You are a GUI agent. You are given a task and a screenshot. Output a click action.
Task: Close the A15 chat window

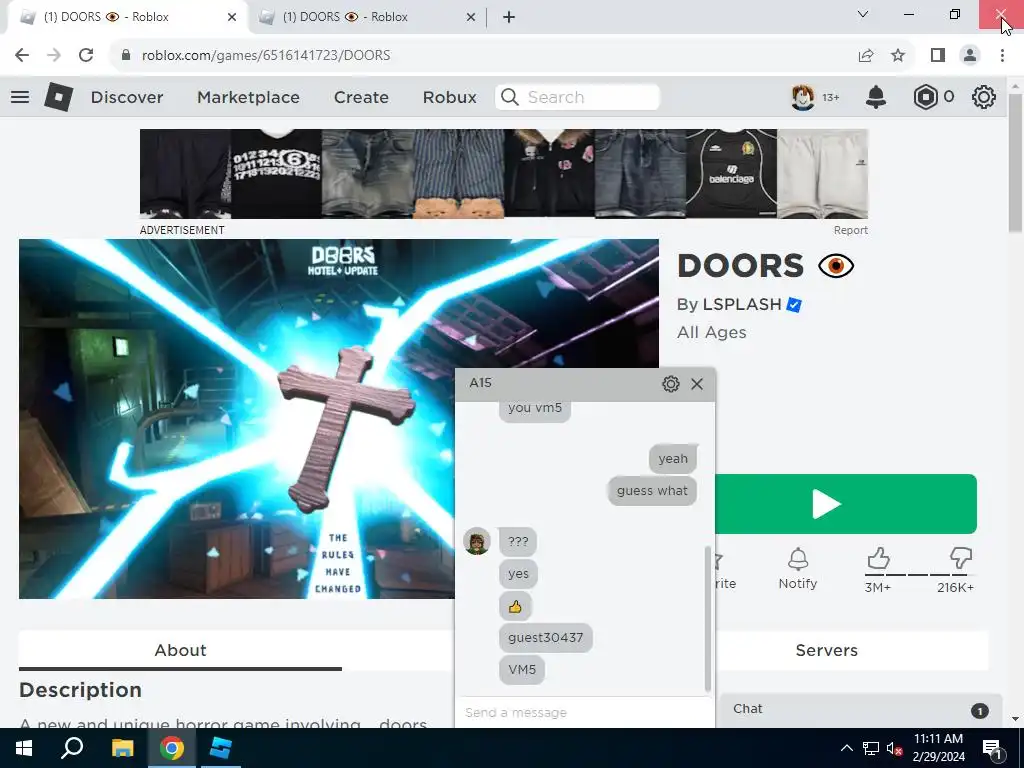point(697,384)
